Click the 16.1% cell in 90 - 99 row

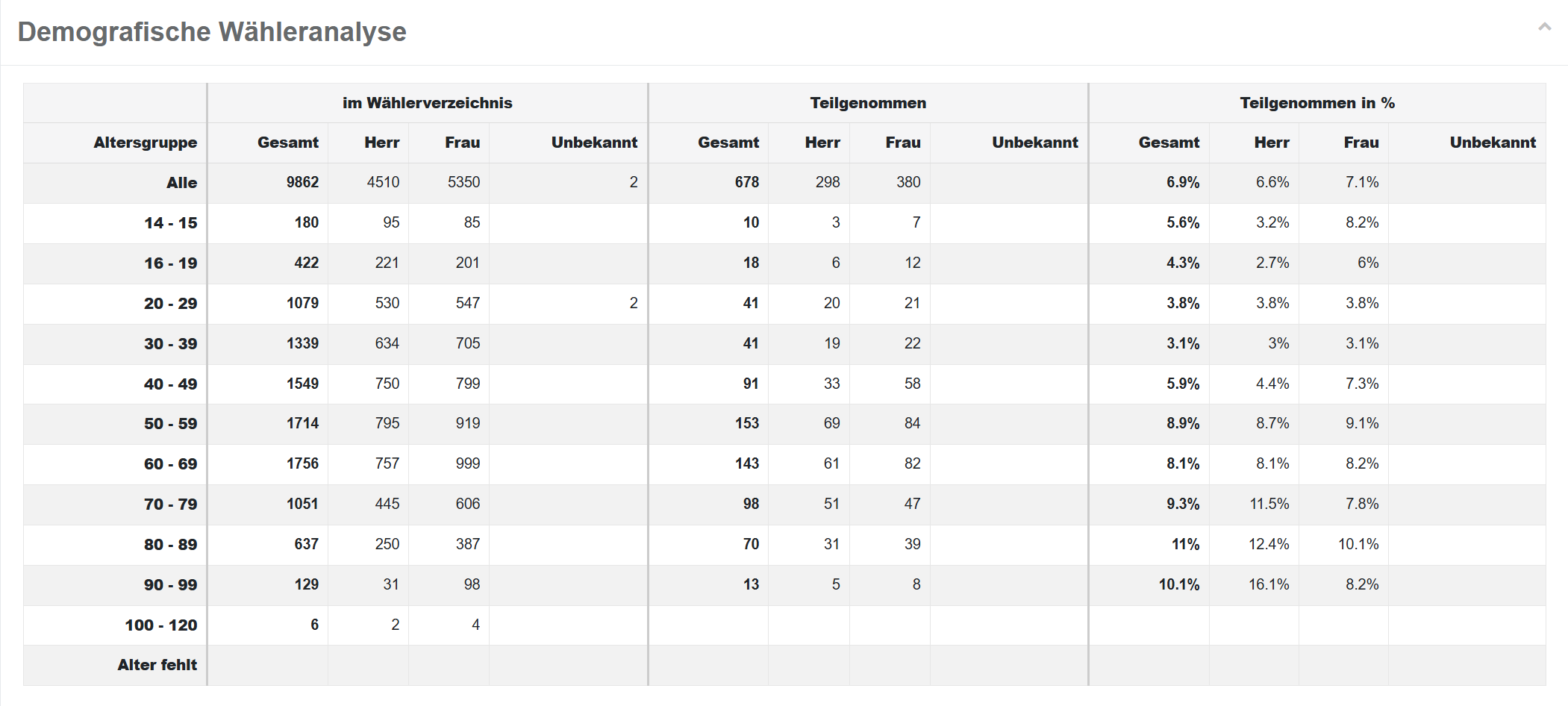(1269, 585)
